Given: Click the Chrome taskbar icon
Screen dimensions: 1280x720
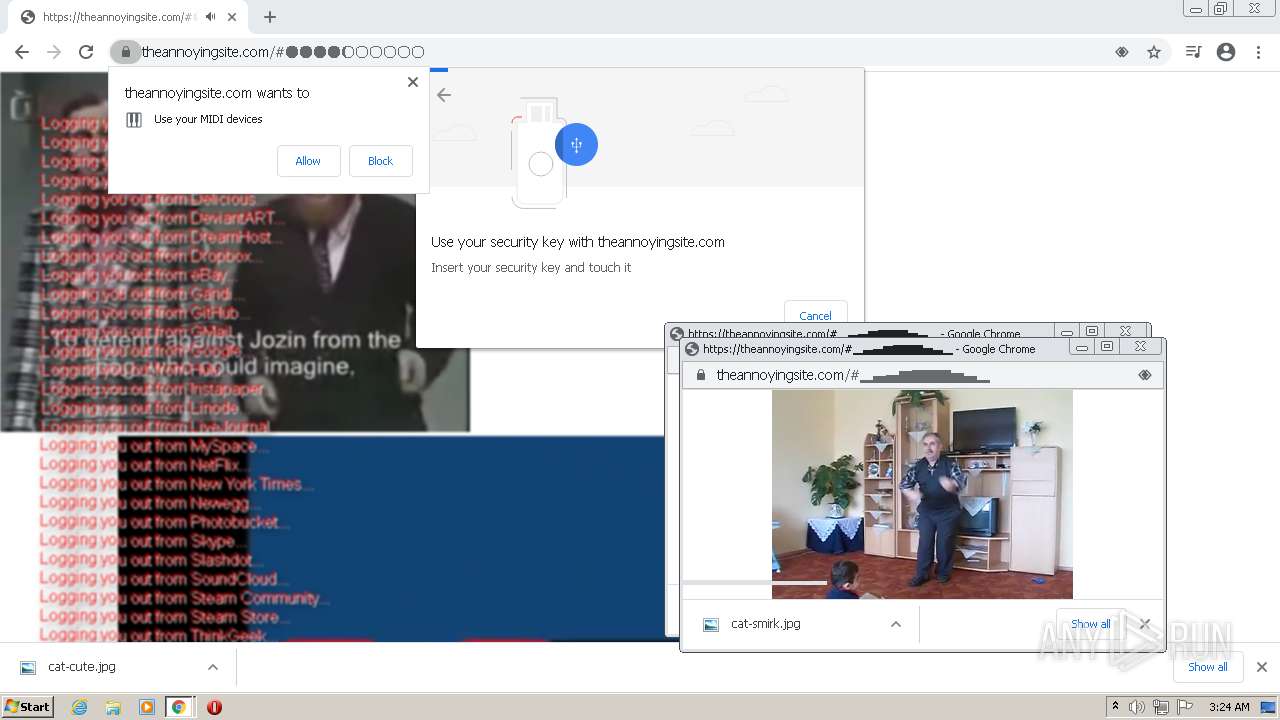Looking at the screenshot, I should (179, 707).
